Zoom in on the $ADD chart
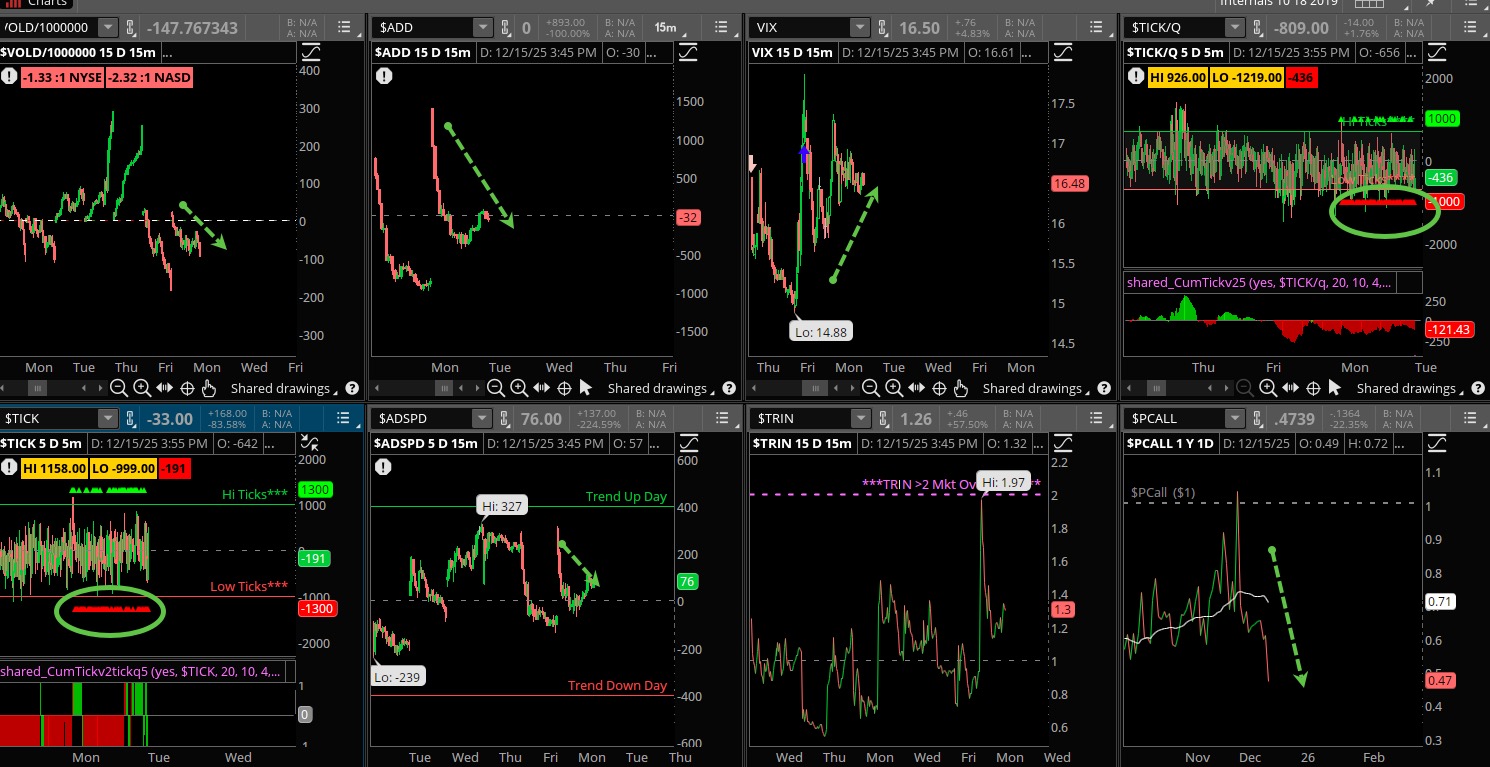1490x767 pixels. [518, 388]
